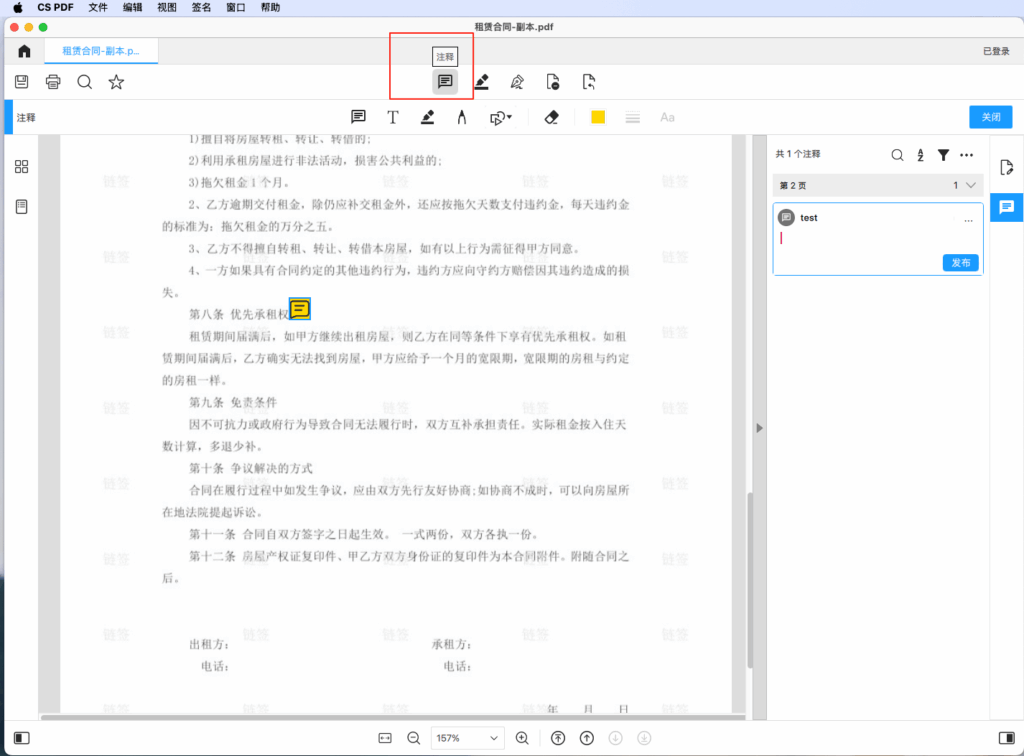The image size is (1024, 756).
Task: Open the yellow color swatch
Action: (598, 117)
